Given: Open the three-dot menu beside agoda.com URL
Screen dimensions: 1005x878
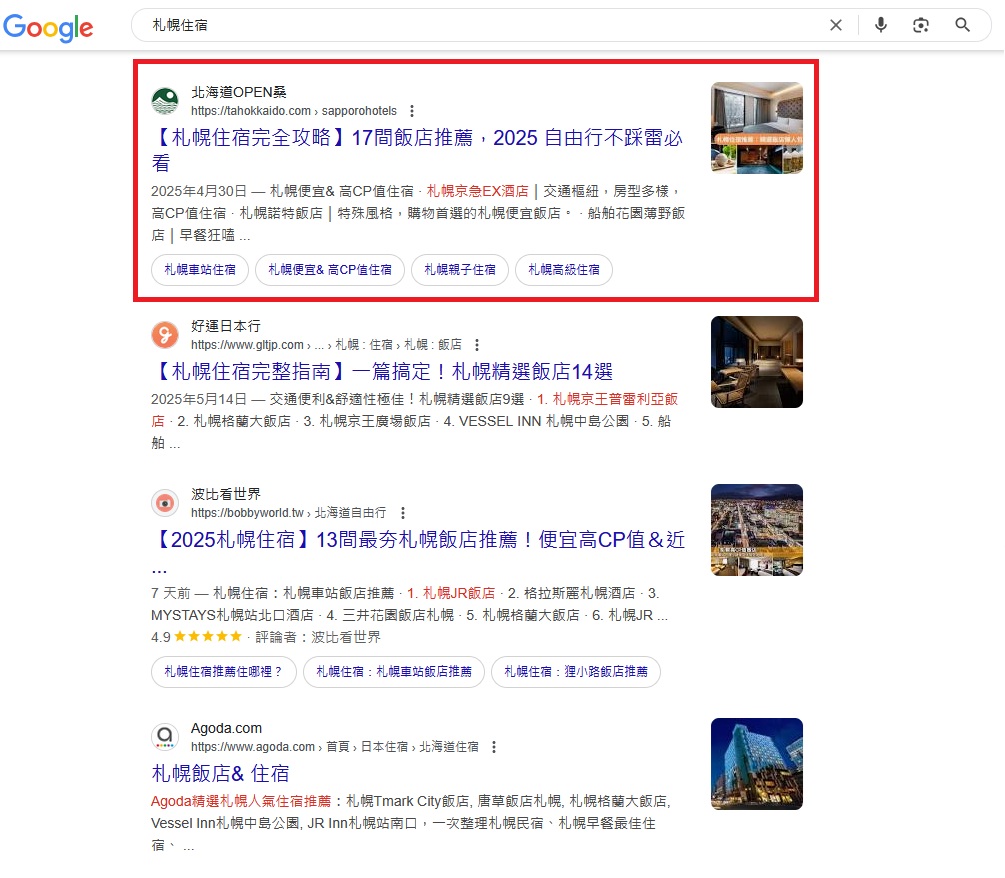Looking at the screenshot, I should [x=494, y=747].
